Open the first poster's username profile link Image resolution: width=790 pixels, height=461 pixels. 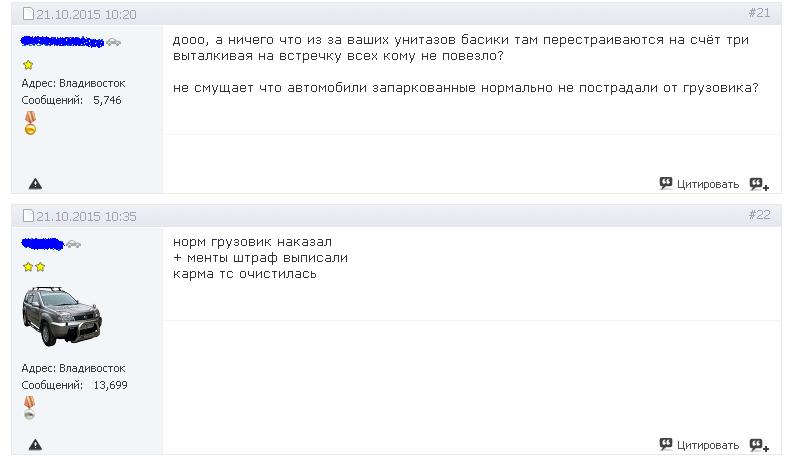click(x=62, y=42)
